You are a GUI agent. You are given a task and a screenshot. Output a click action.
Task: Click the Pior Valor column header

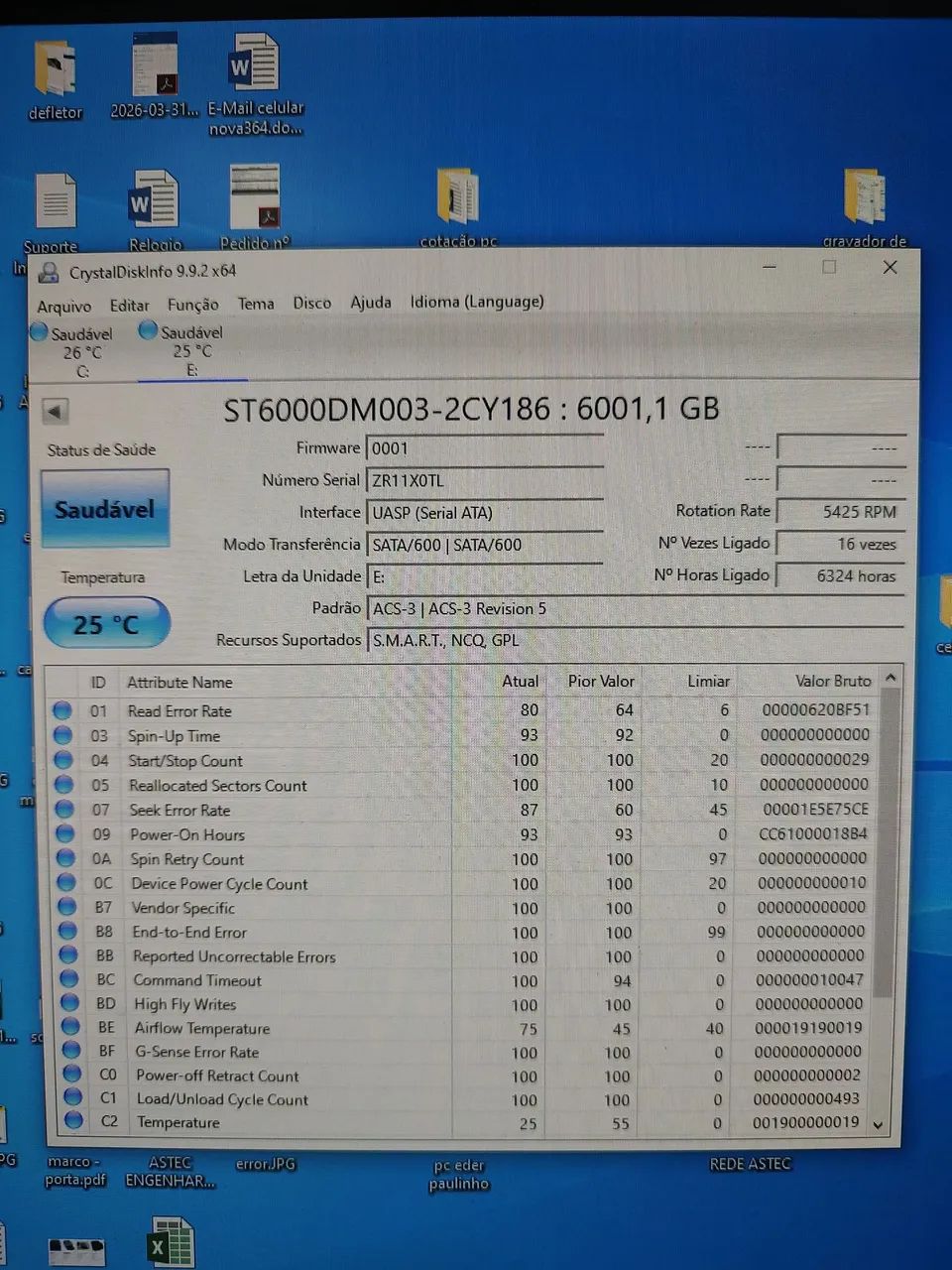(x=601, y=681)
